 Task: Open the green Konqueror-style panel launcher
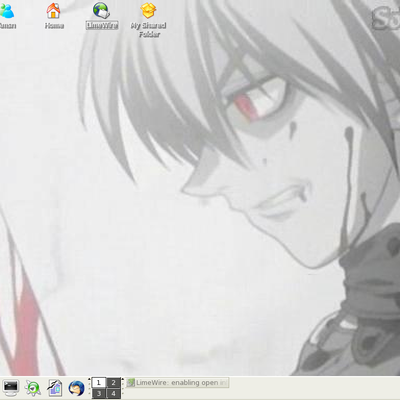tap(33, 388)
